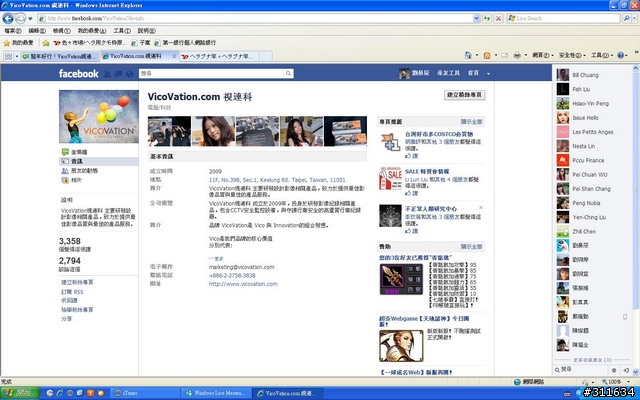The image size is (640, 400).
Task: Click the 建立粉絲專頁 button at top right
Action: (x=464, y=95)
